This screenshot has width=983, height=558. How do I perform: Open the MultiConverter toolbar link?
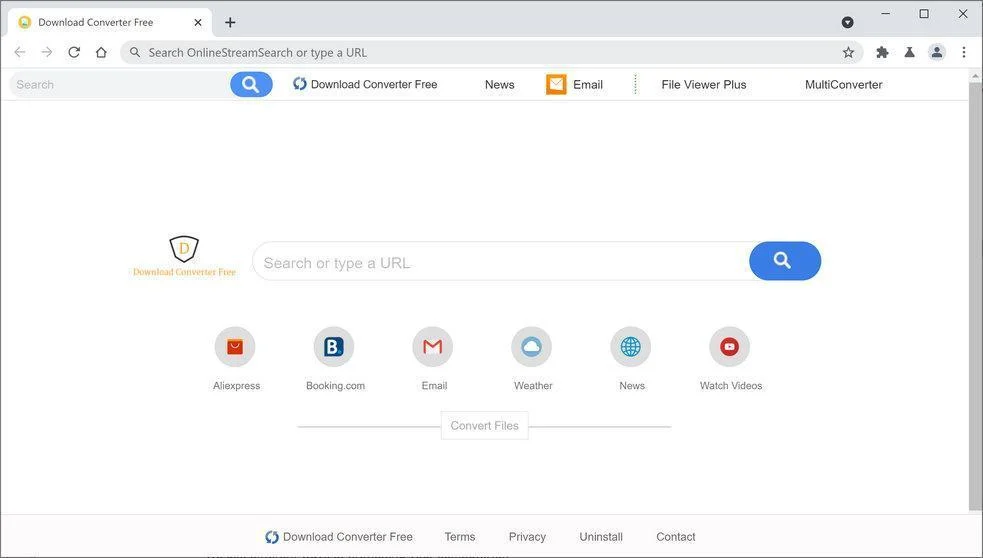pyautogui.click(x=843, y=85)
